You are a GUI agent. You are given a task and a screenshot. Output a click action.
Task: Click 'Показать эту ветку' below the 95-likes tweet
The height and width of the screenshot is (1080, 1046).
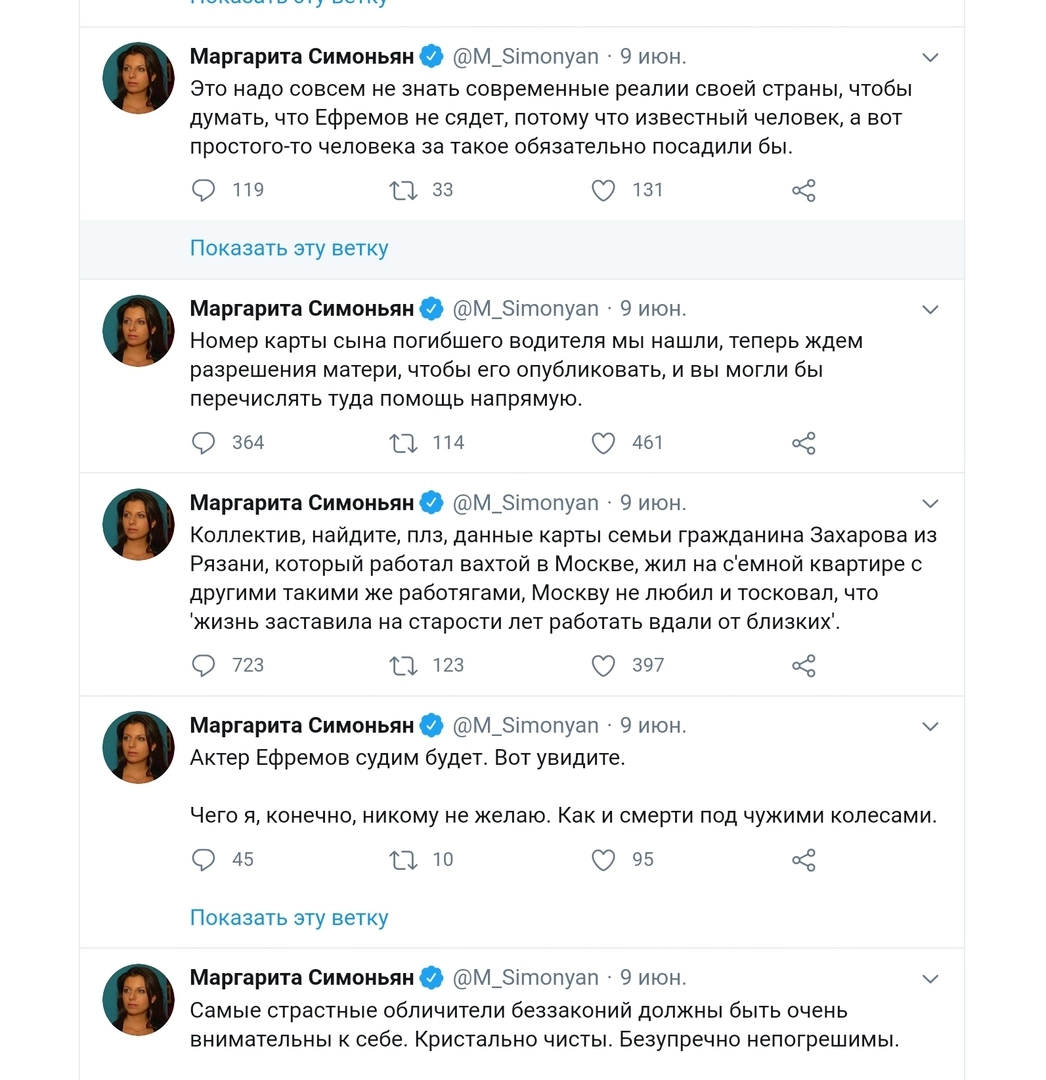[x=289, y=918]
